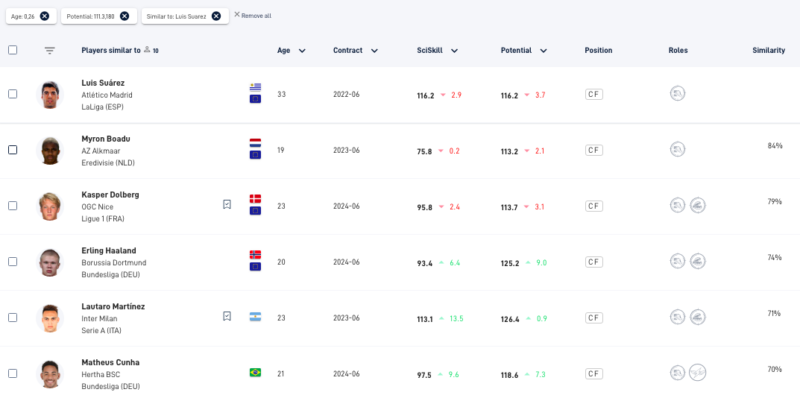Click Luis Suárez's role icon
The image size is (800, 401).
click(x=678, y=93)
